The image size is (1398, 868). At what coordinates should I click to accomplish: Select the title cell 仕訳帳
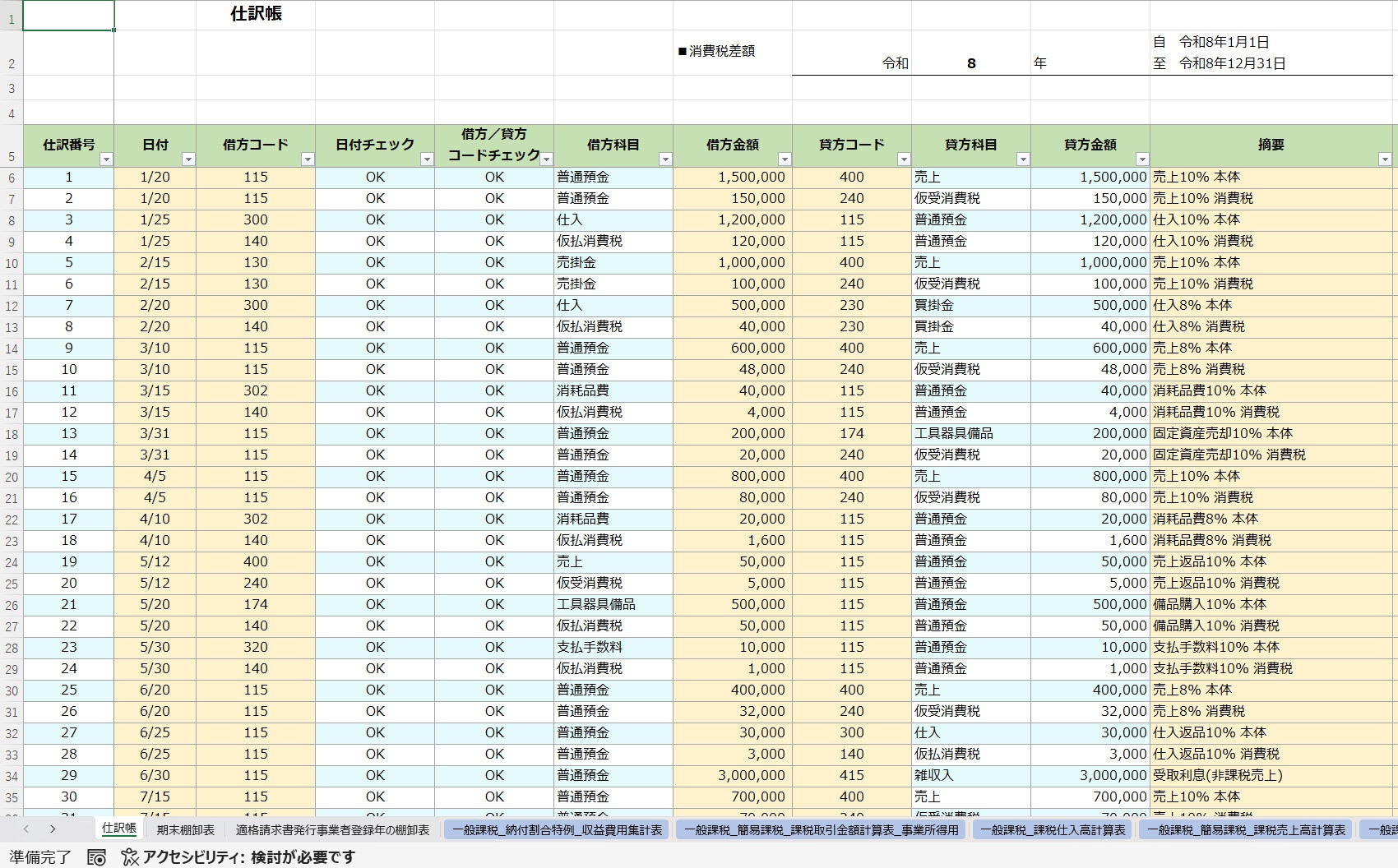[x=256, y=14]
